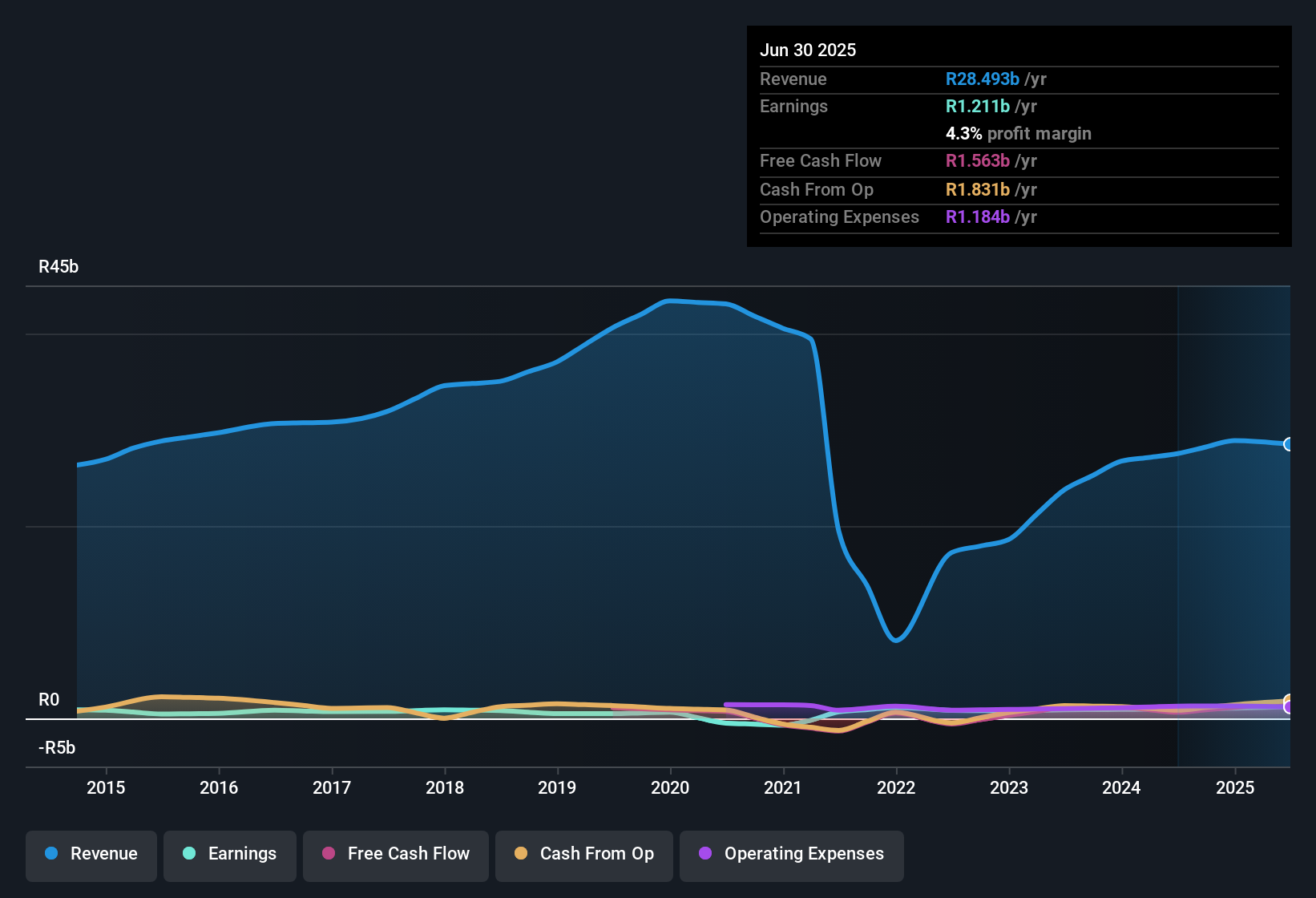Click the R1.831b cash from op value

978,190
